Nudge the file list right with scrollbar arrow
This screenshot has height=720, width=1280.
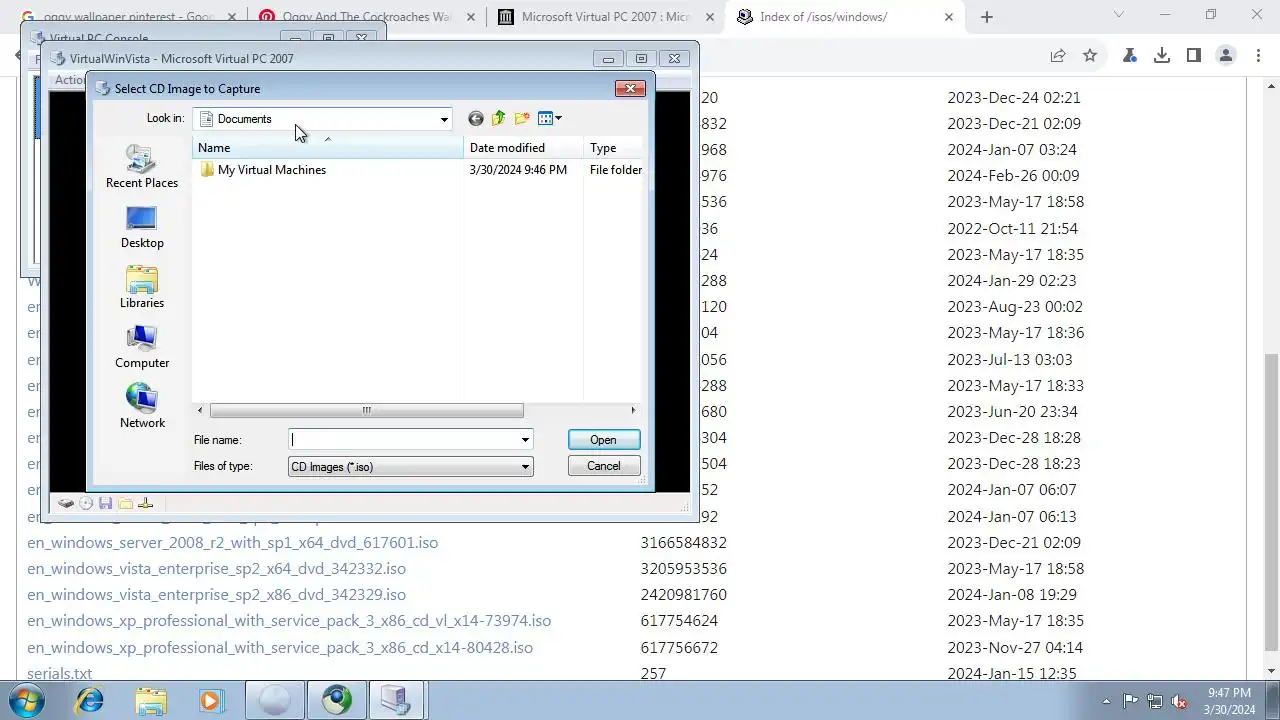633,410
